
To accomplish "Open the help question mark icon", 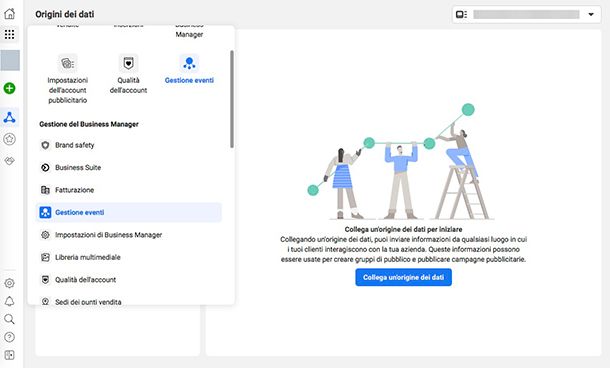I will [x=9, y=337].
